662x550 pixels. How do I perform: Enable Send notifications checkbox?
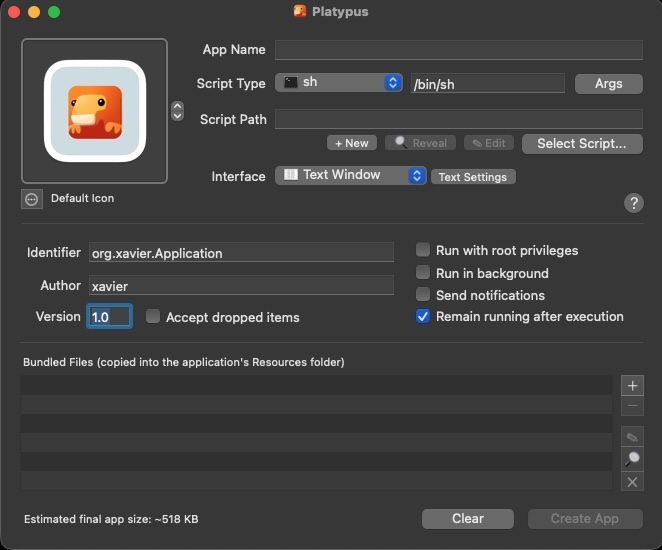[424, 295]
